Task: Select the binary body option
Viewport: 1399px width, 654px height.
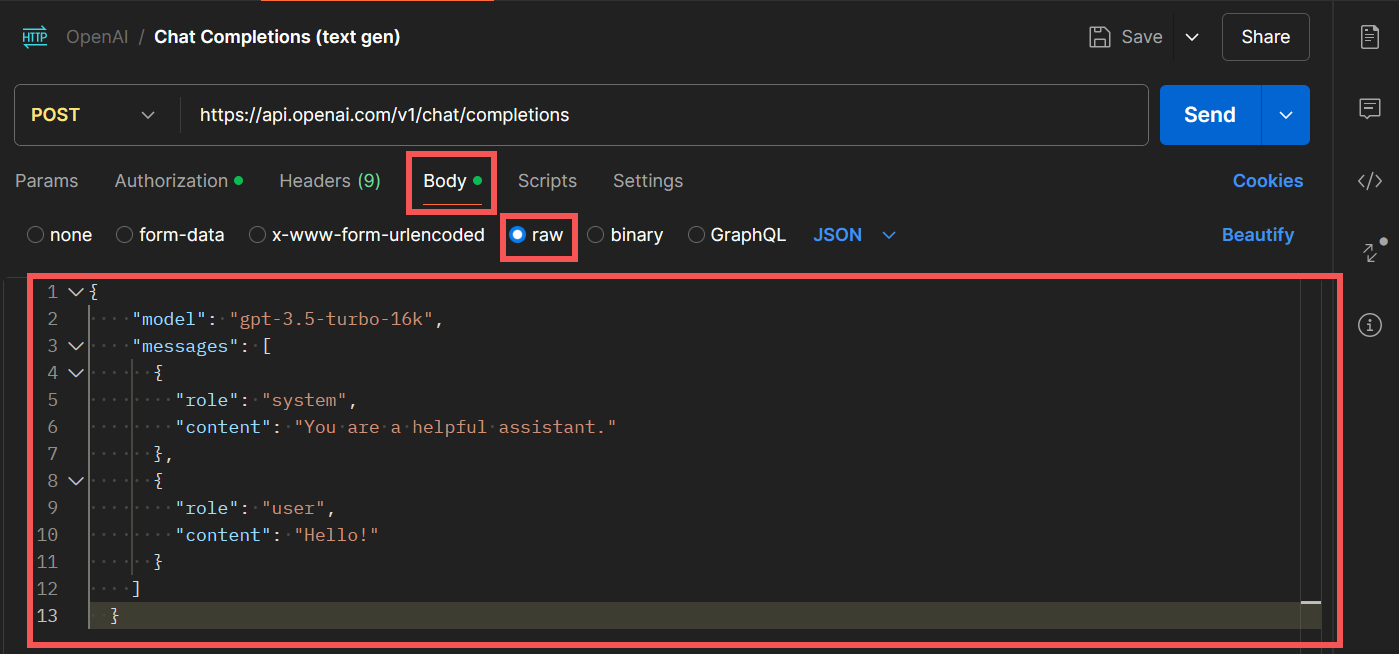Action: coord(625,235)
